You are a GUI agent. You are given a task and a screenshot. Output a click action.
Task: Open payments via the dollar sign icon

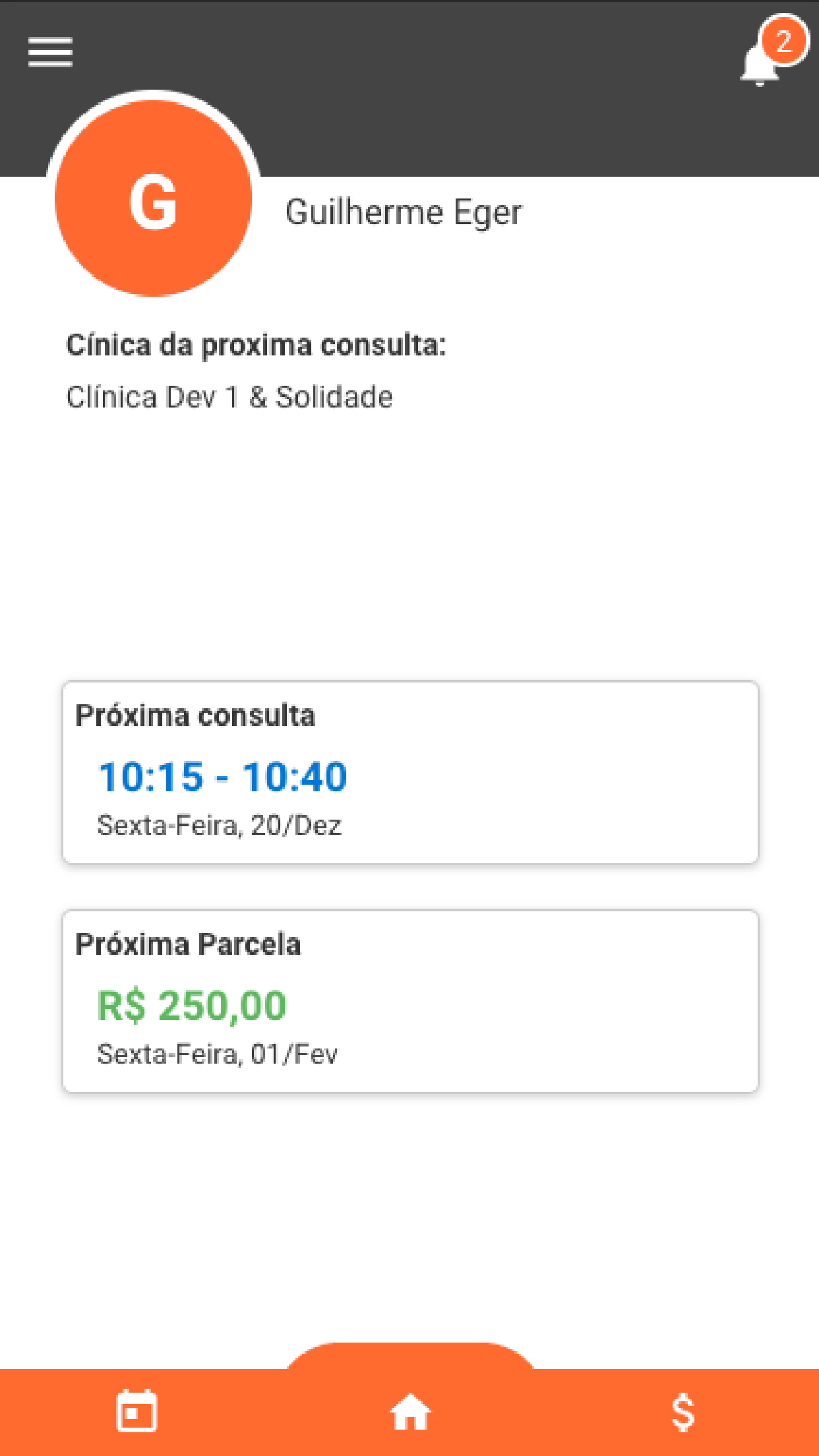[682, 1411]
